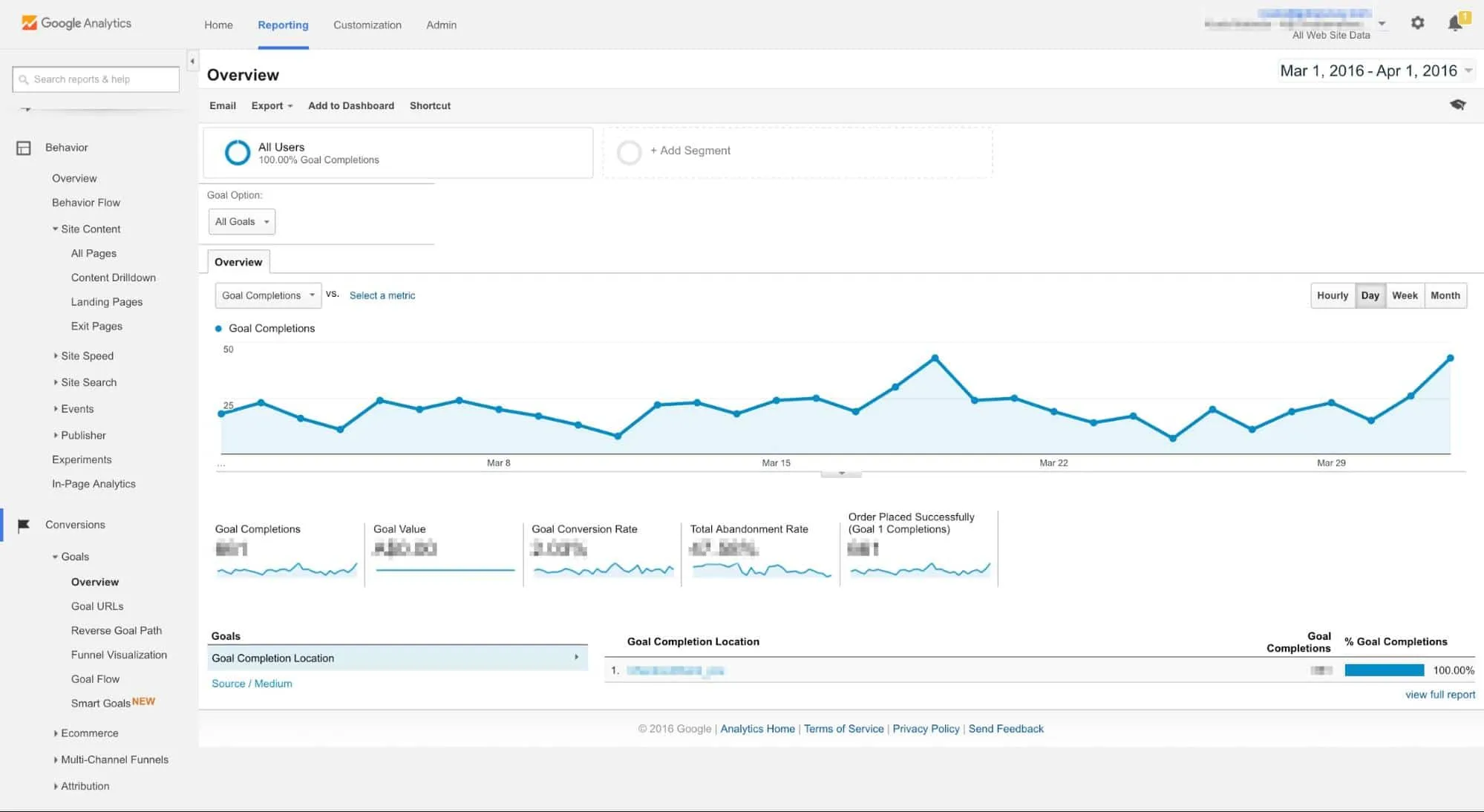Click the Goal Conversion Rate sparkline
The image size is (1484, 812).
[x=603, y=570]
